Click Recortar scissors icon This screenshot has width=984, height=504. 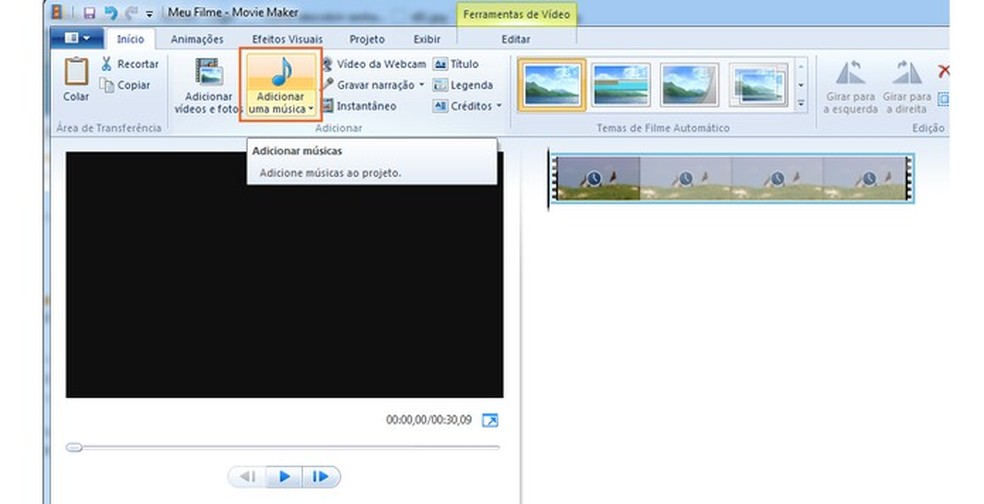coord(106,63)
